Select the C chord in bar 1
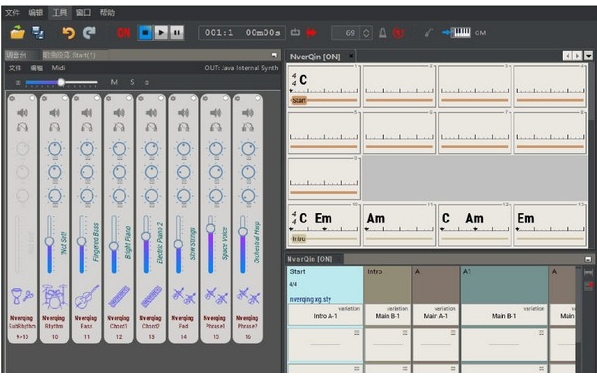The width and height of the screenshot is (597, 384). pyautogui.click(x=303, y=80)
